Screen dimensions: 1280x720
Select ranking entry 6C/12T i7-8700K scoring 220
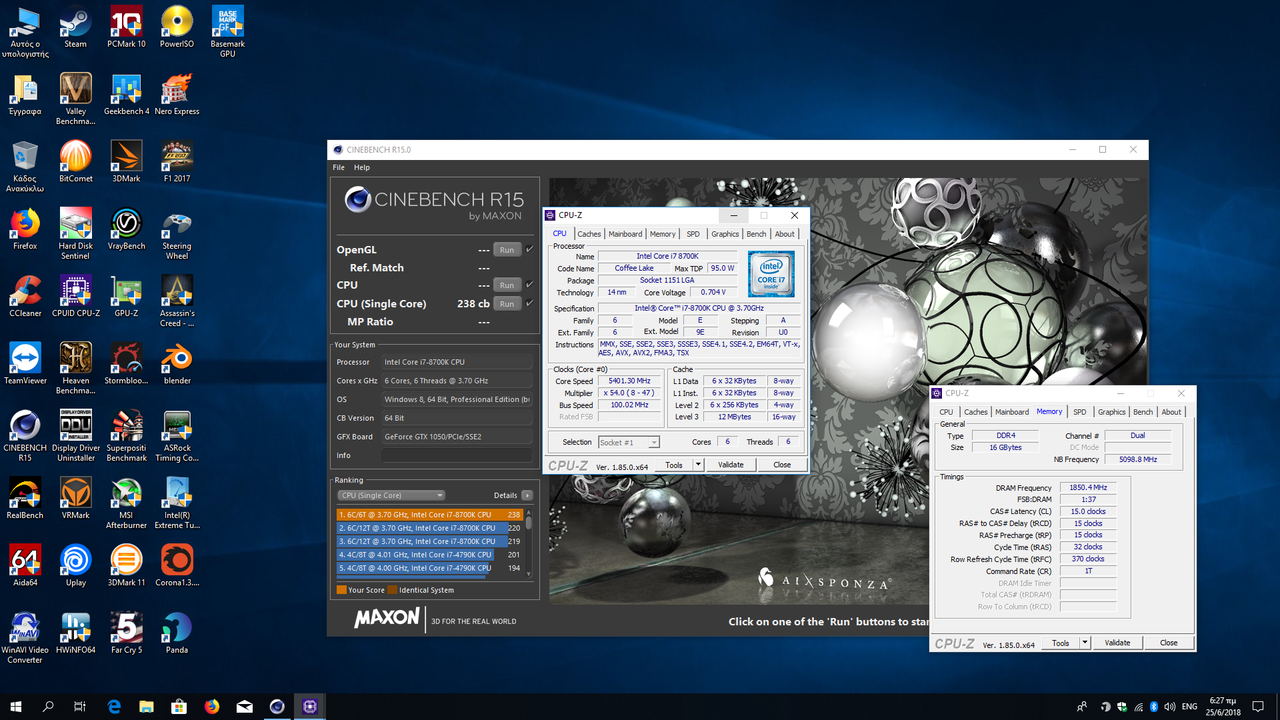pos(430,528)
